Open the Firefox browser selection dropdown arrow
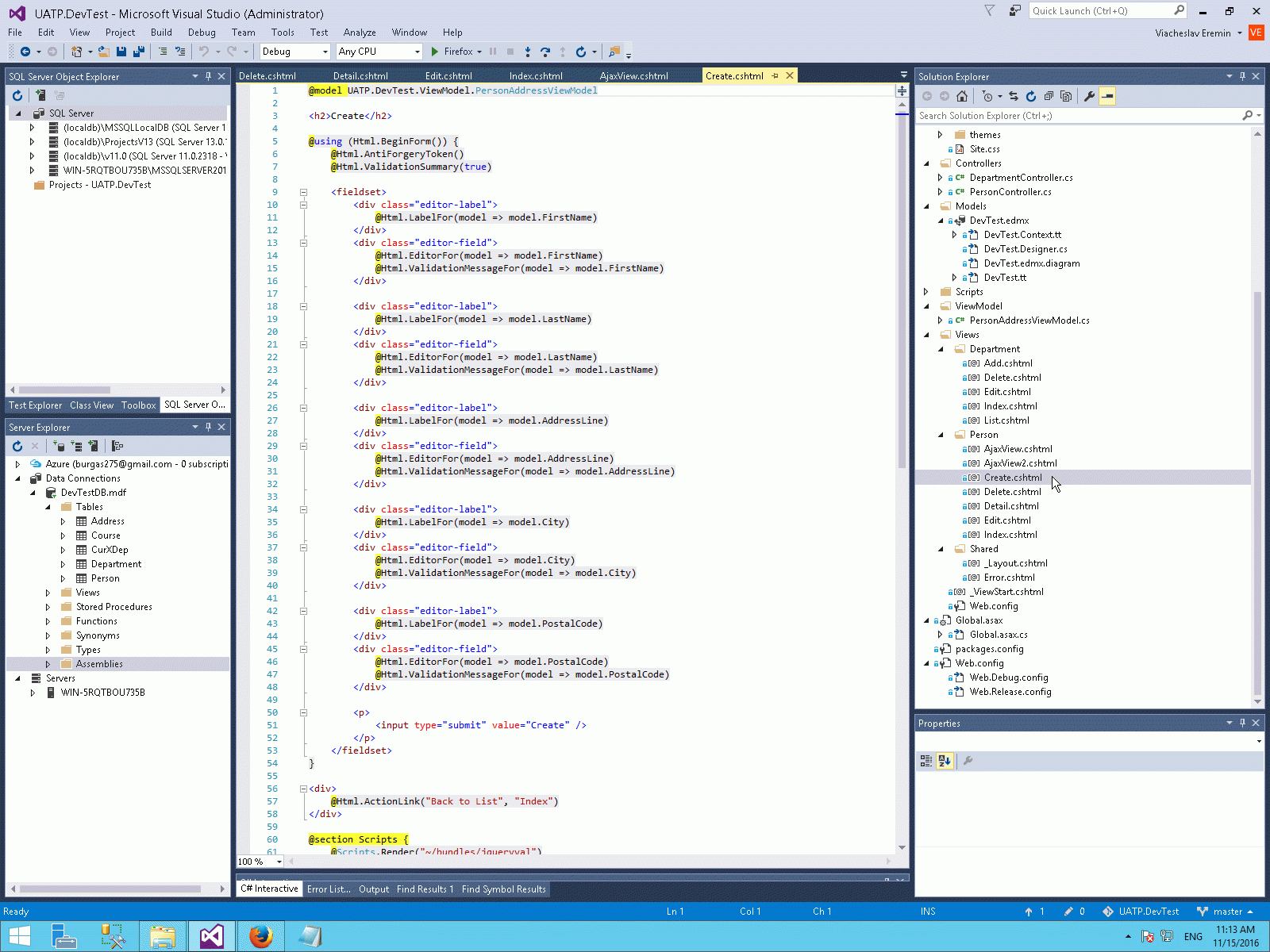This screenshot has width=1270, height=952. coord(480,52)
